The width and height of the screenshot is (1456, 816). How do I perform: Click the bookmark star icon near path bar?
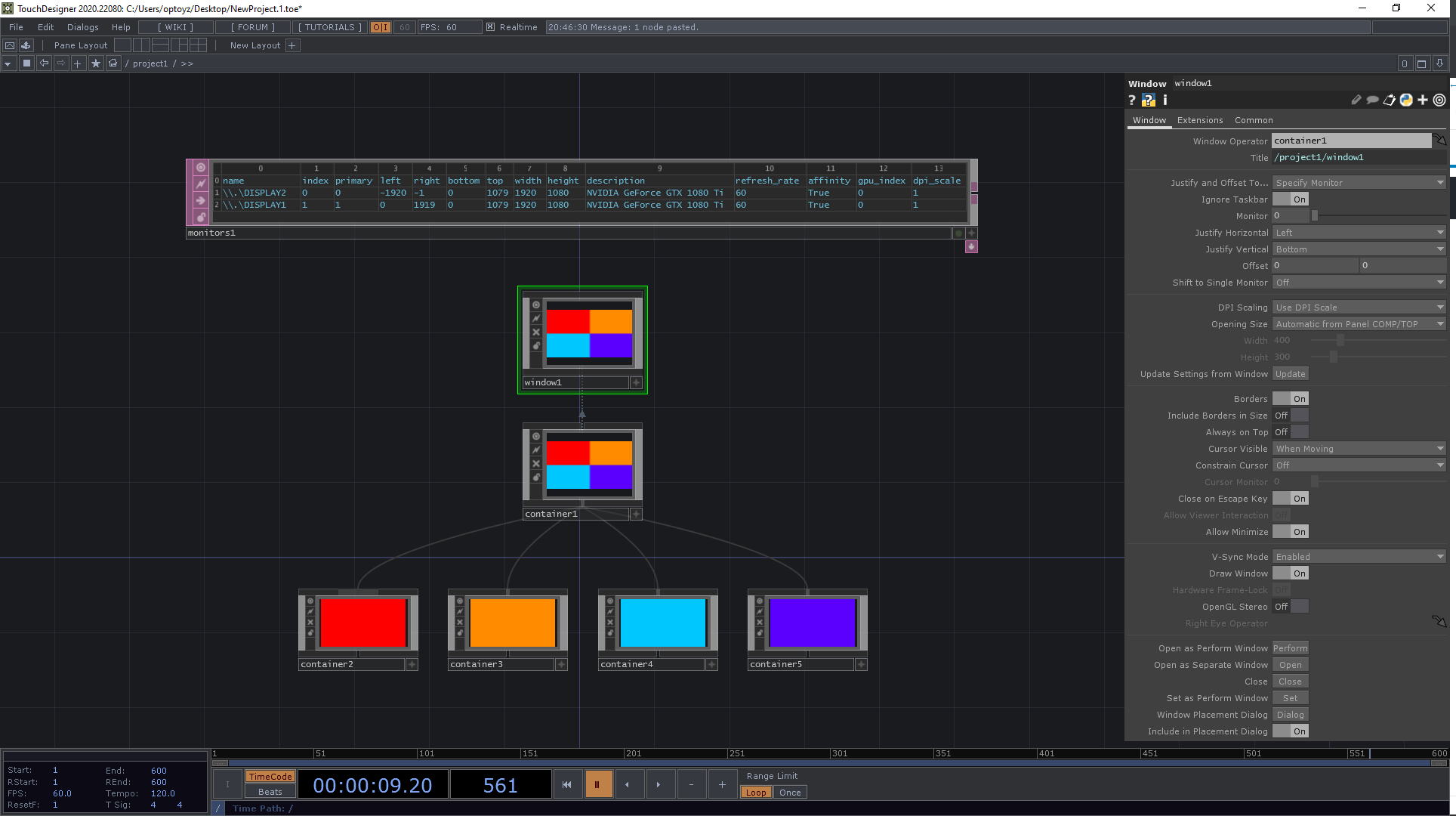point(96,63)
